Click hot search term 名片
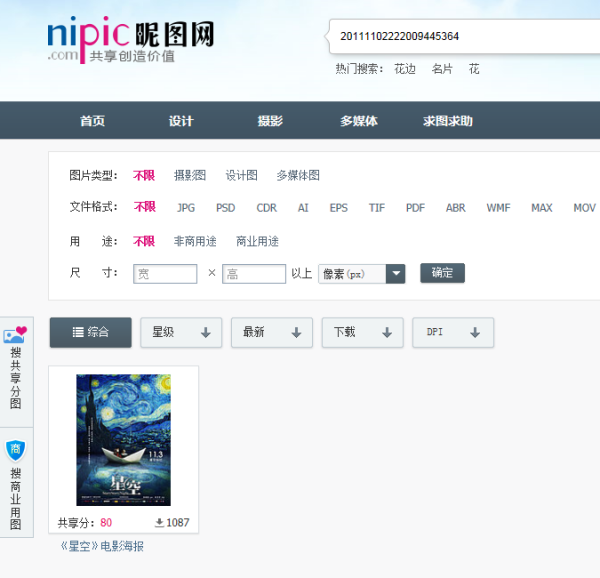600x578 pixels. click(442, 69)
